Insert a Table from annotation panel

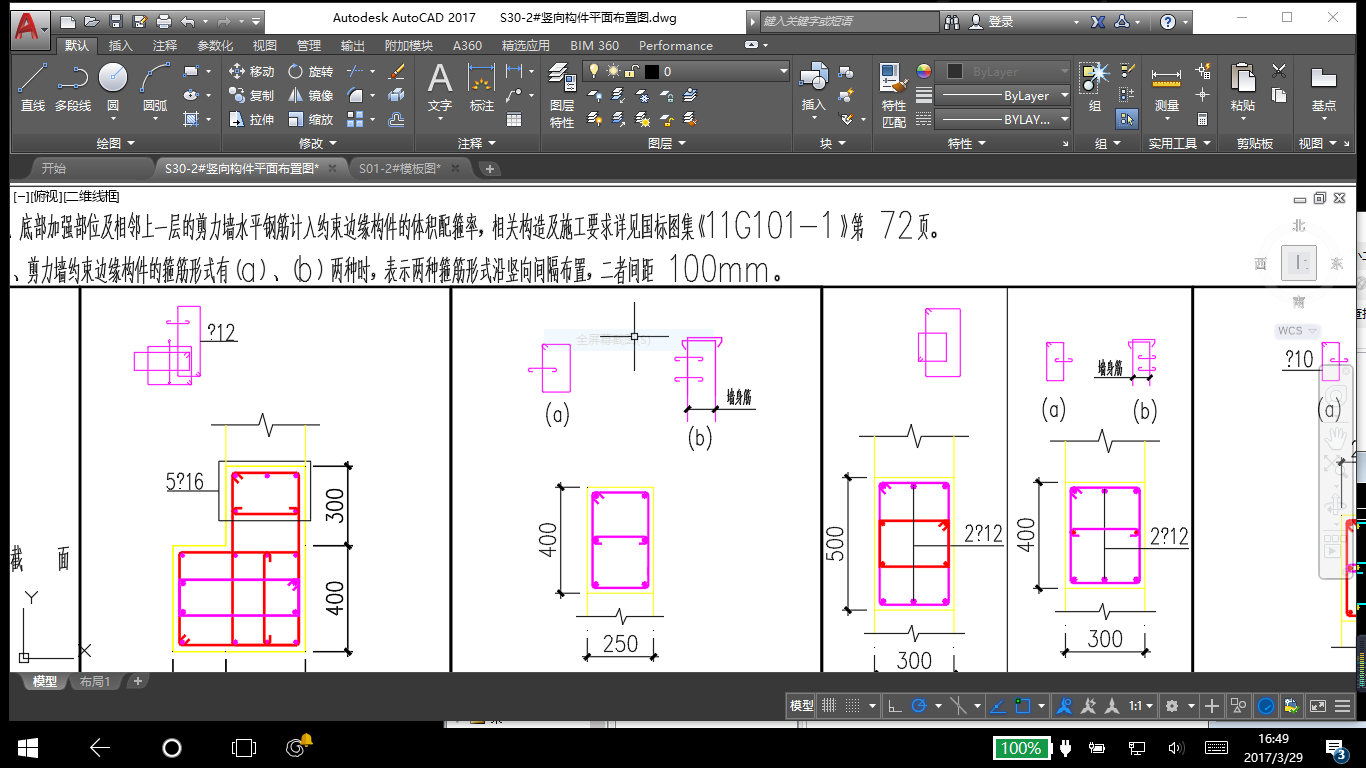coord(514,119)
